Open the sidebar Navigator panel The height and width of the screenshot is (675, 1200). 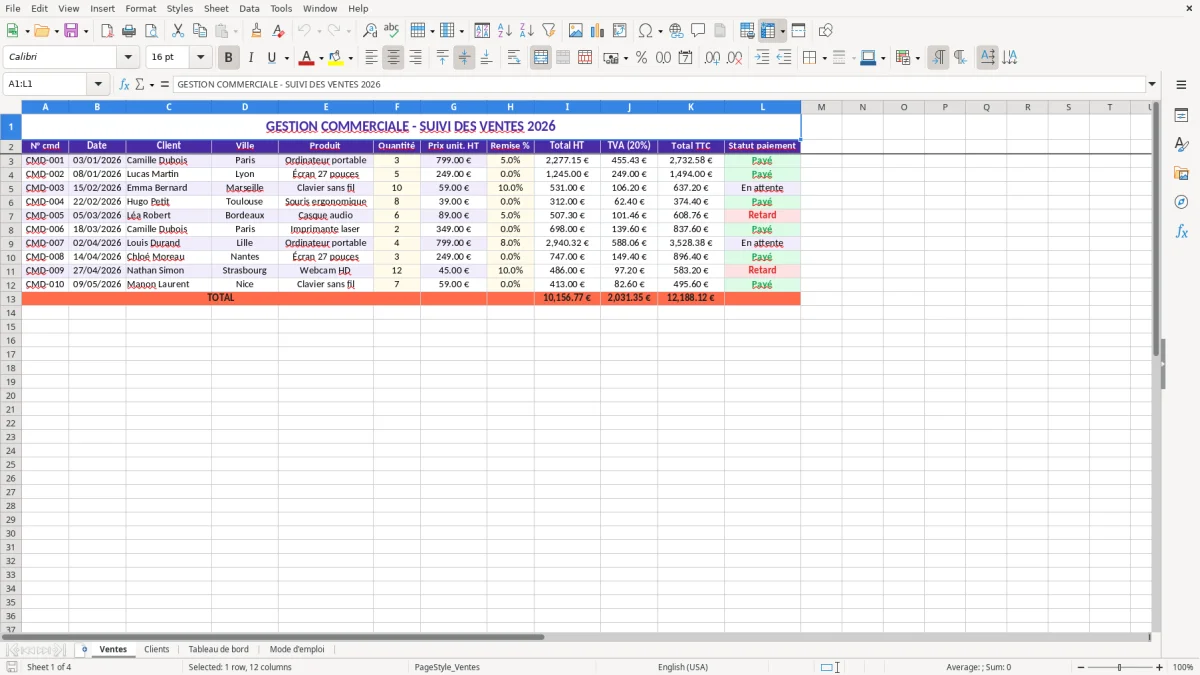click(x=1181, y=202)
